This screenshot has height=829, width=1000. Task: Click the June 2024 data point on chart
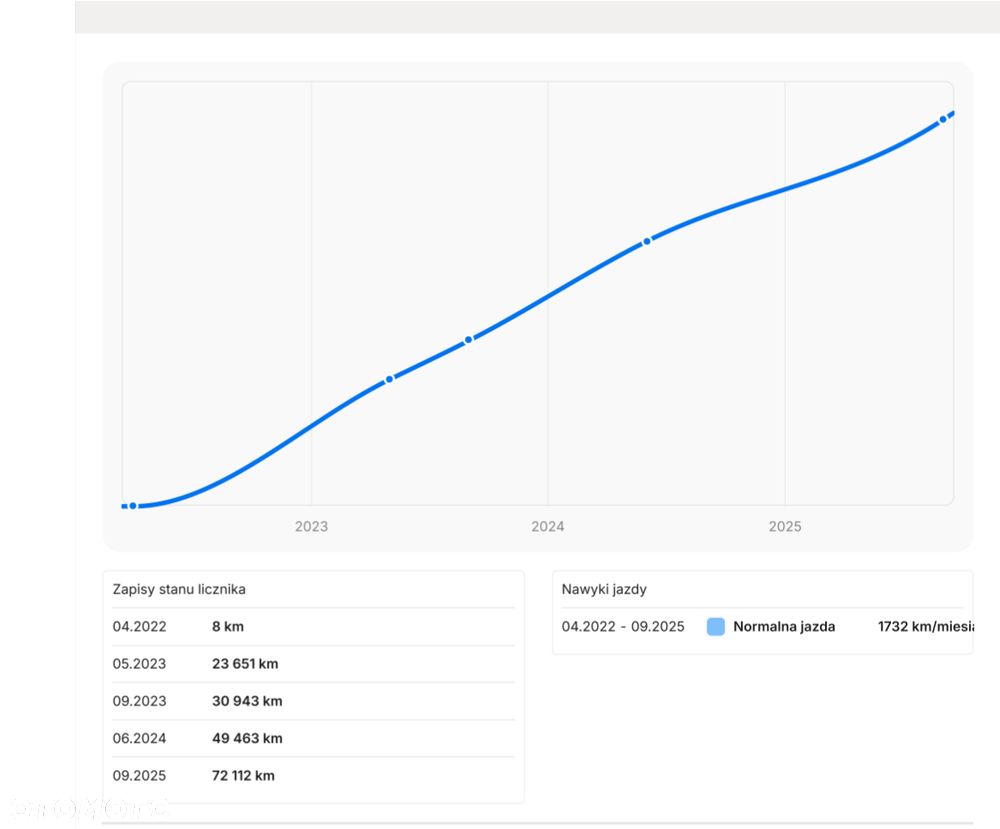point(647,241)
